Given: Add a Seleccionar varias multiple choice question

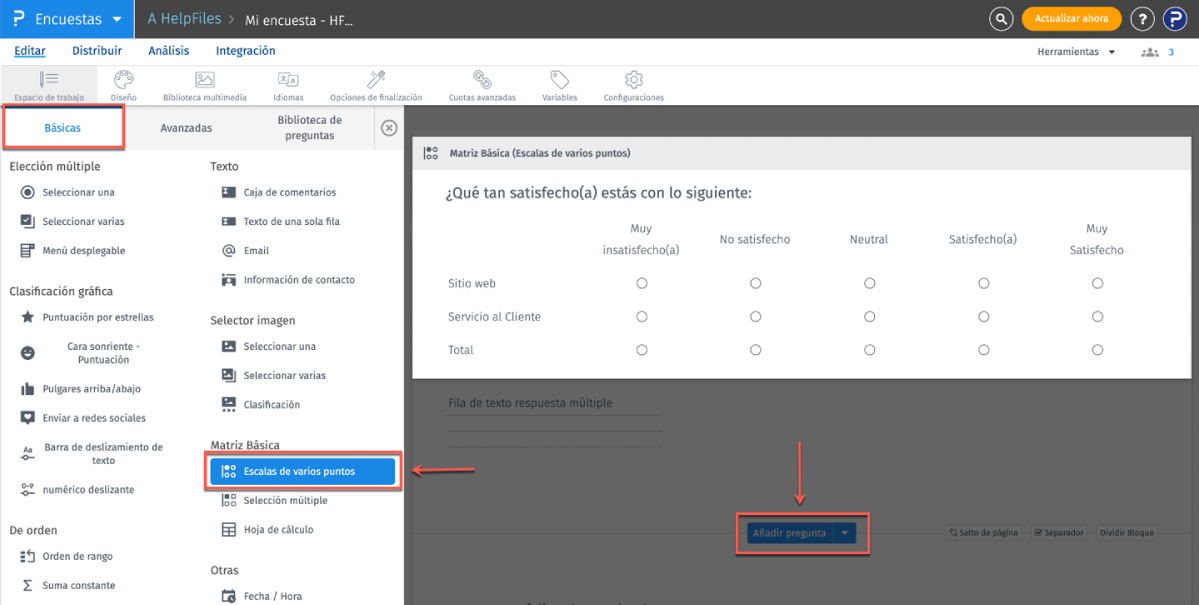Looking at the screenshot, I should tap(73, 221).
